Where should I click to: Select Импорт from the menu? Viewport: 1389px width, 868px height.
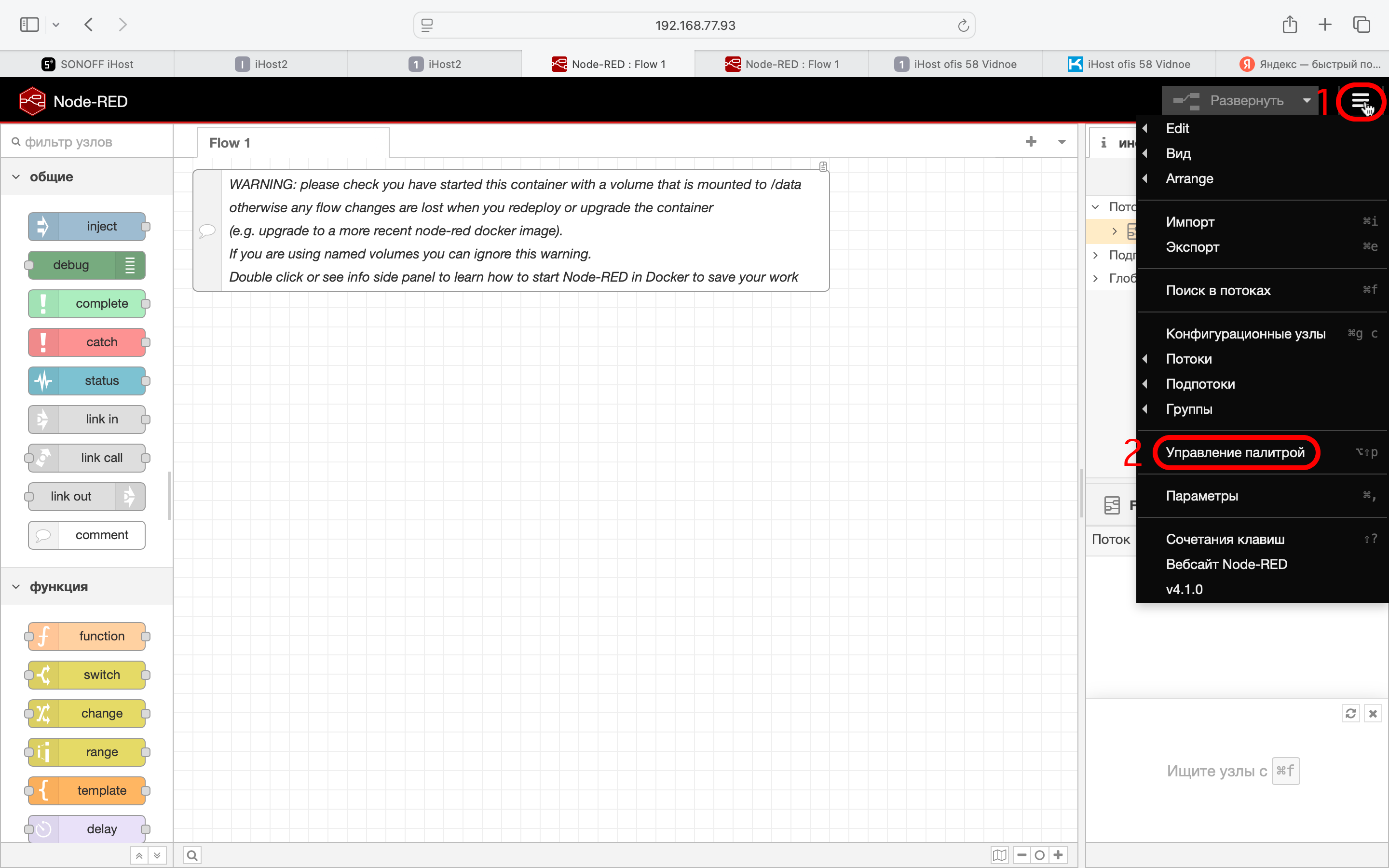coord(1190,222)
